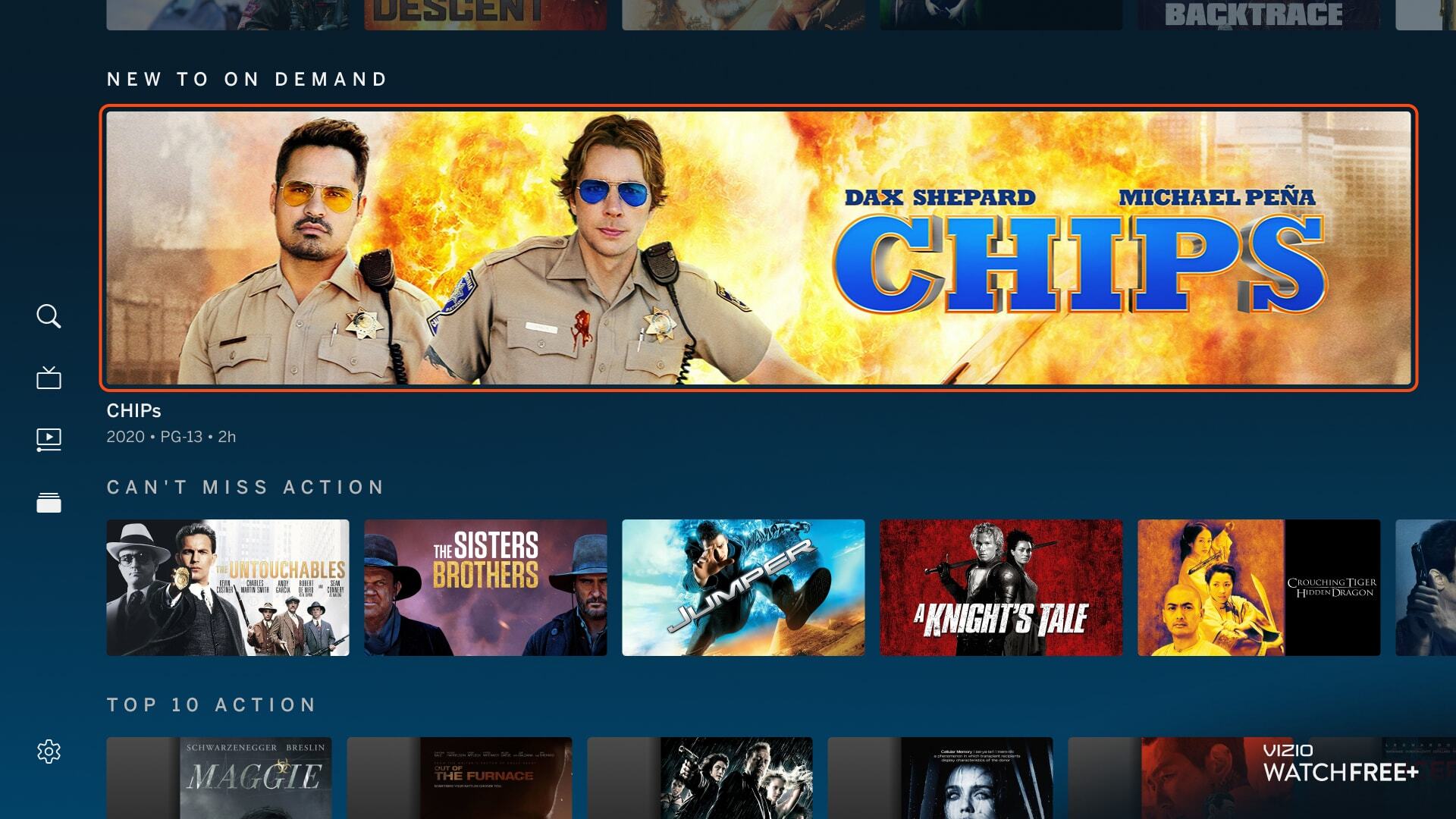Choose A Knight's Tale movie tile
This screenshot has height=819, width=1456.
[1001, 588]
